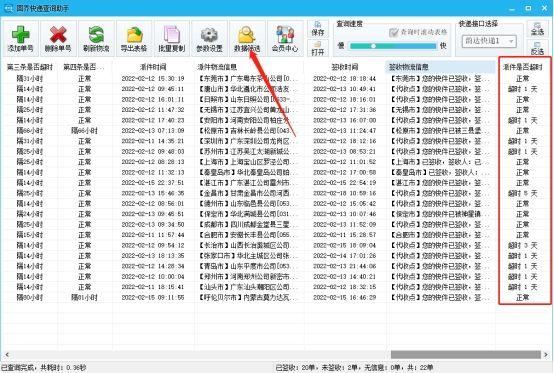Click the 删除单号 red cross icon
This screenshot has width=554, height=373.
click(x=58, y=35)
